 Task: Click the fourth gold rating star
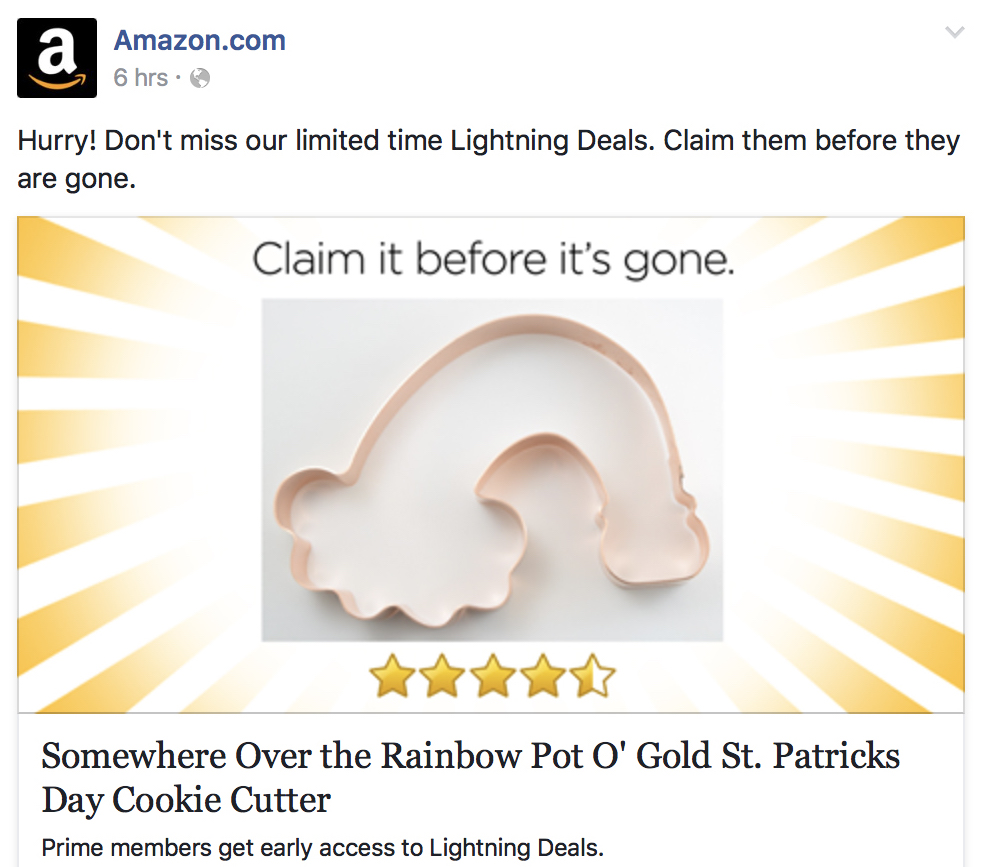click(x=542, y=676)
